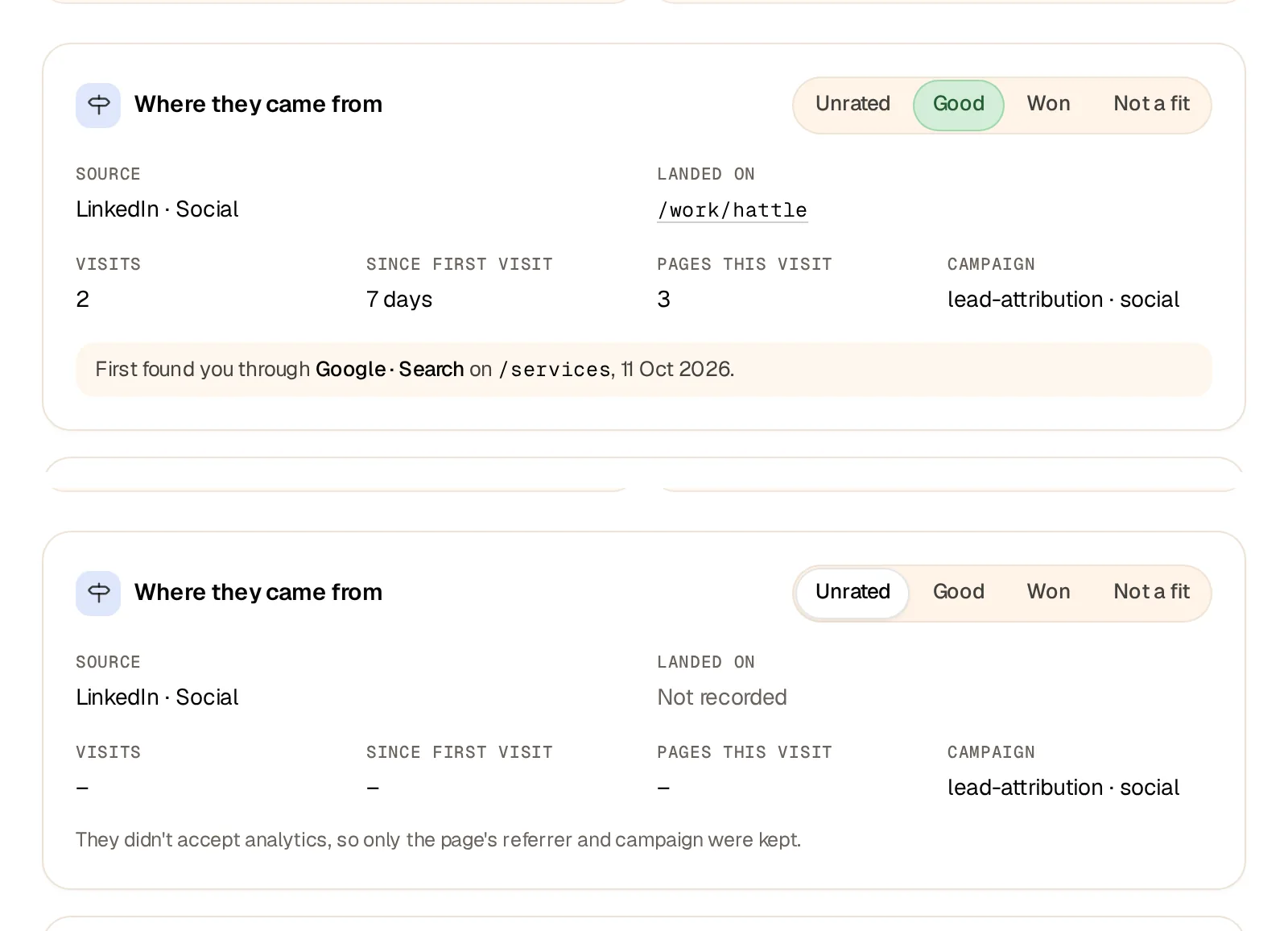This screenshot has height=931, width=1288.
Task: Click '11 Oct 2026' date in first-found note
Action: click(x=677, y=370)
